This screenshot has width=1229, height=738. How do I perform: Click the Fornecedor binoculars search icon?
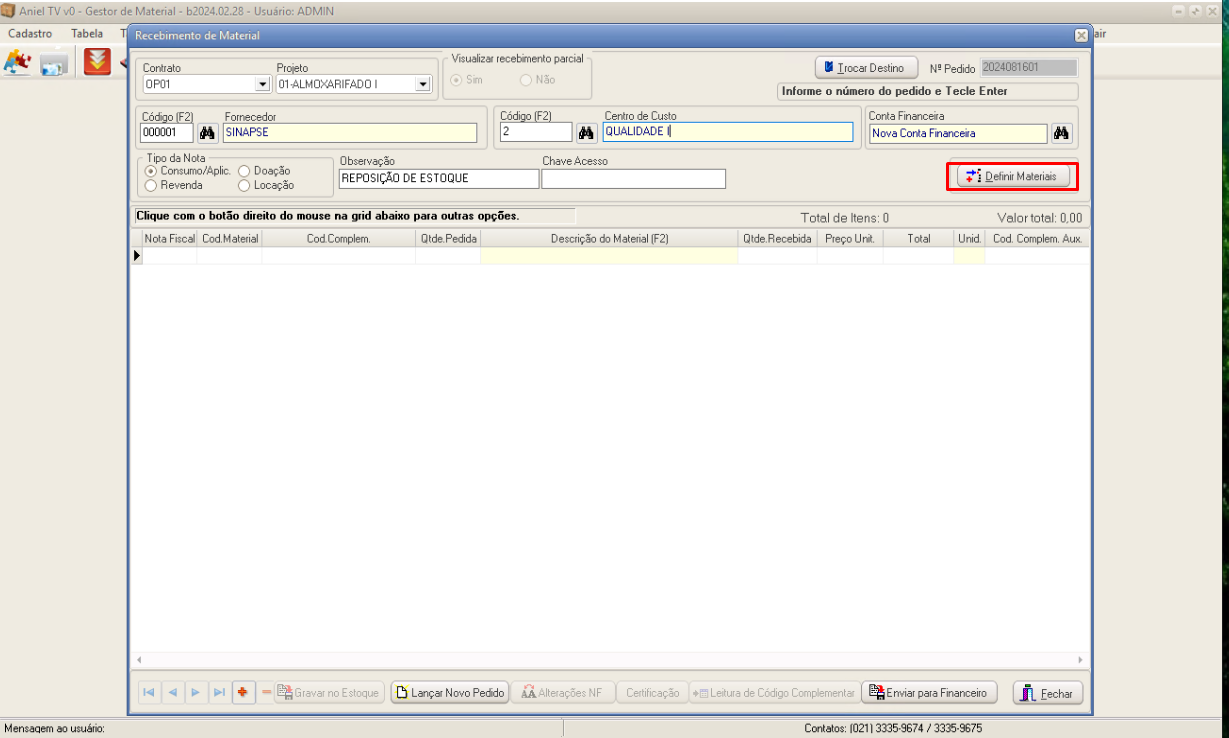pos(208,133)
